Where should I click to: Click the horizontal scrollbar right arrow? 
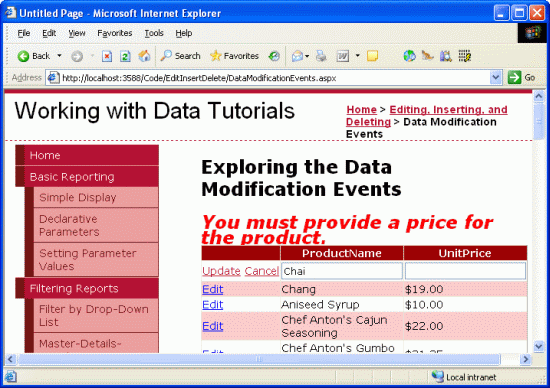pyautogui.click(x=525, y=359)
